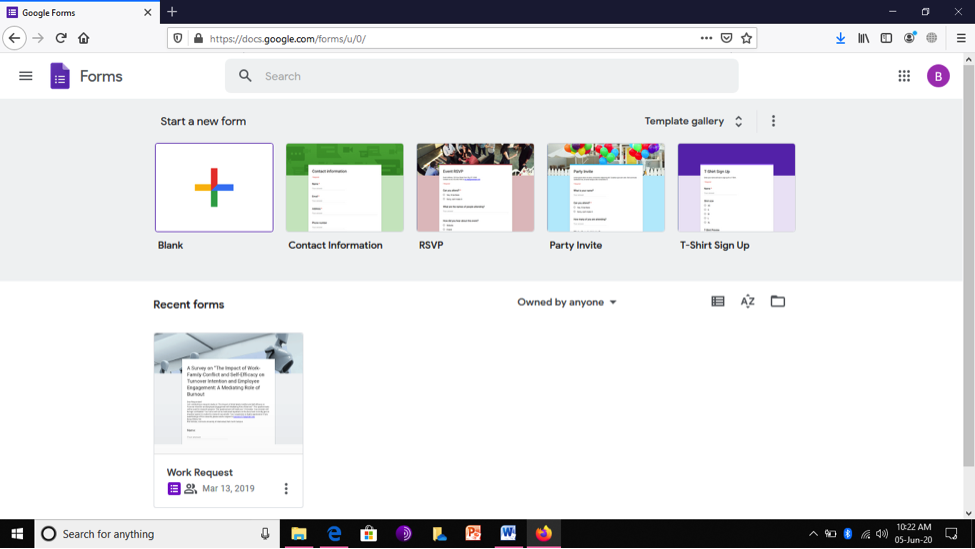This screenshot has width=975, height=549.
Task: Open the Google apps grid
Action: coord(904,76)
